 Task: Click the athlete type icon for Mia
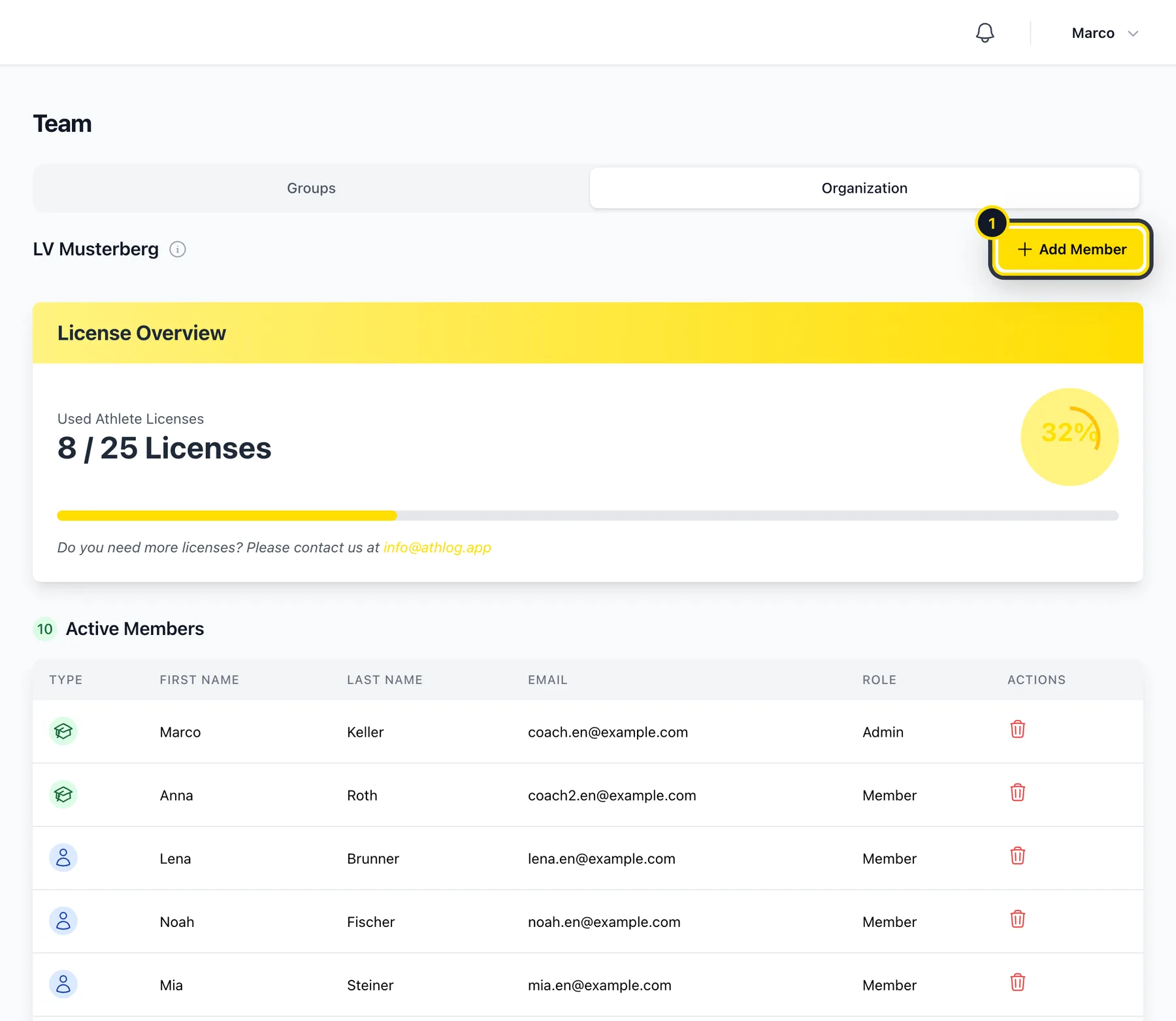(x=63, y=984)
